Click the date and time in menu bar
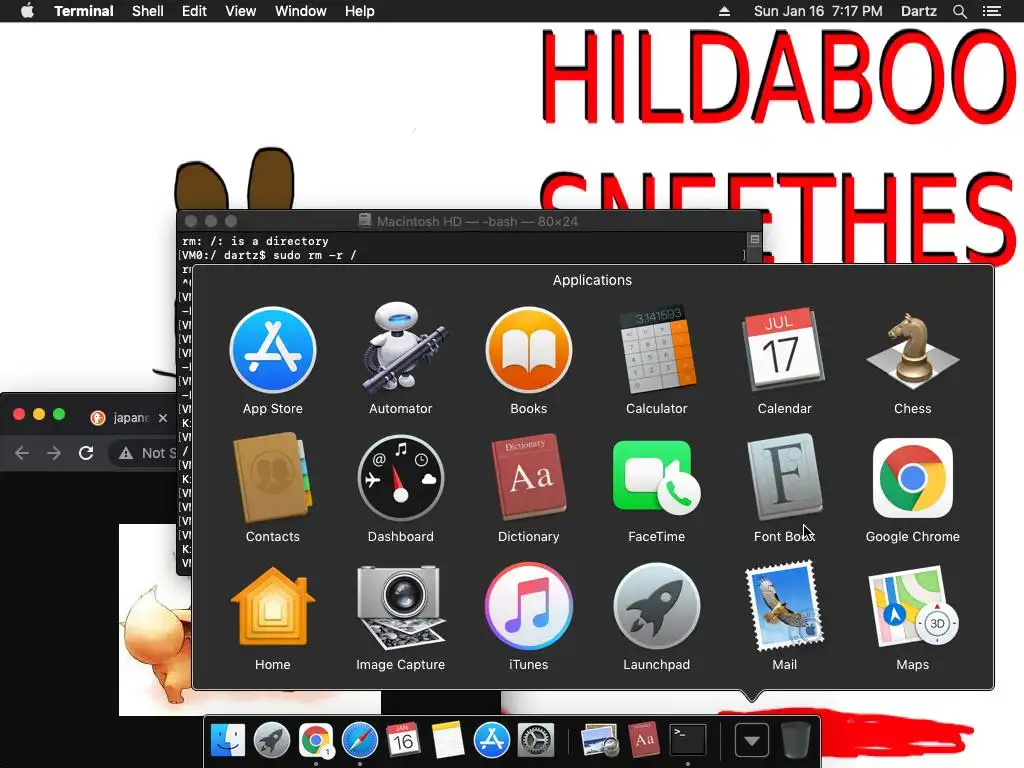Image resolution: width=1024 pixels, height=768 pixels. click(x=818, y=11)
